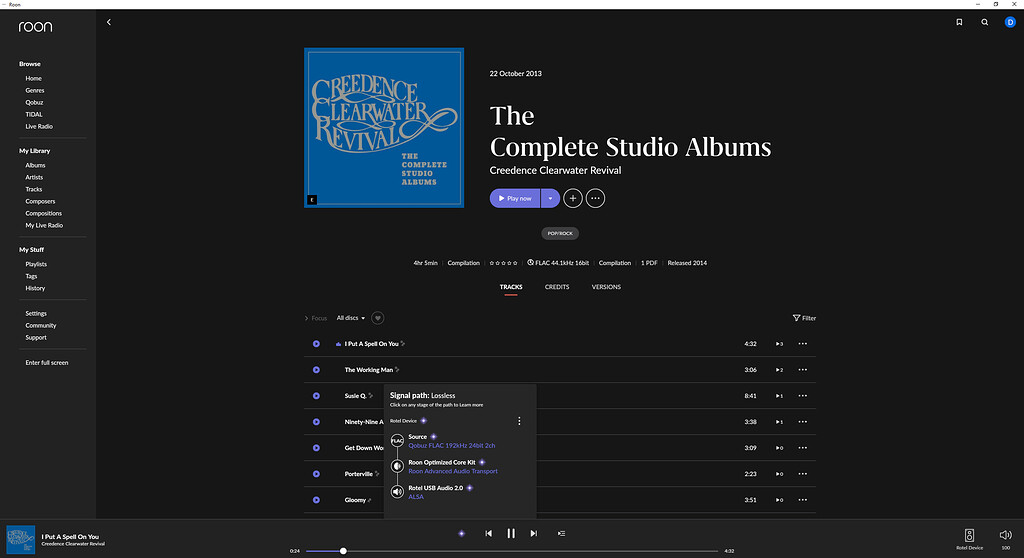The height and width of the screenshot is (558, 1024).
Task: Open dropdown arrow beside Play now
Action: [550, 198]
